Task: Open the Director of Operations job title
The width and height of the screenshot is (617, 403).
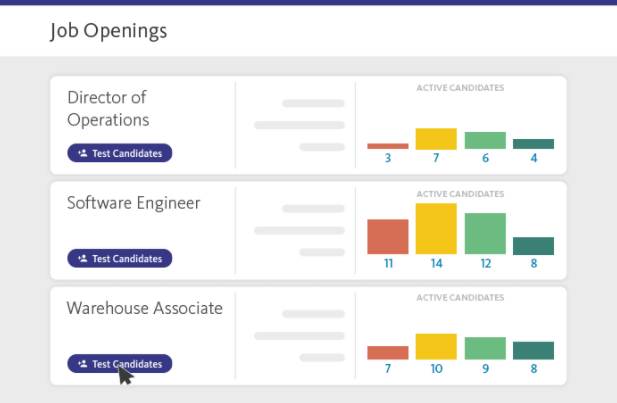Action: 108,108
